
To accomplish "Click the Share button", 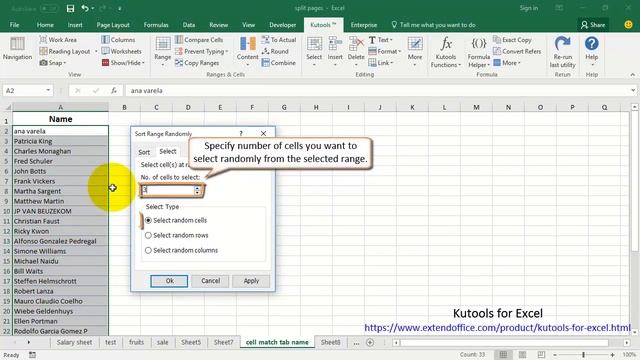I will click(x=593, y=25).
